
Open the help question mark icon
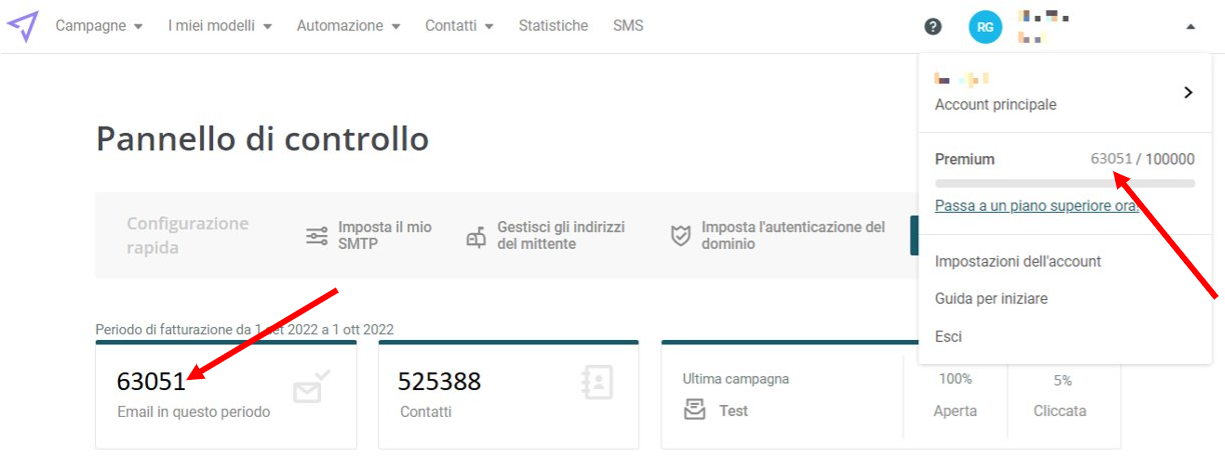[933, 27]
